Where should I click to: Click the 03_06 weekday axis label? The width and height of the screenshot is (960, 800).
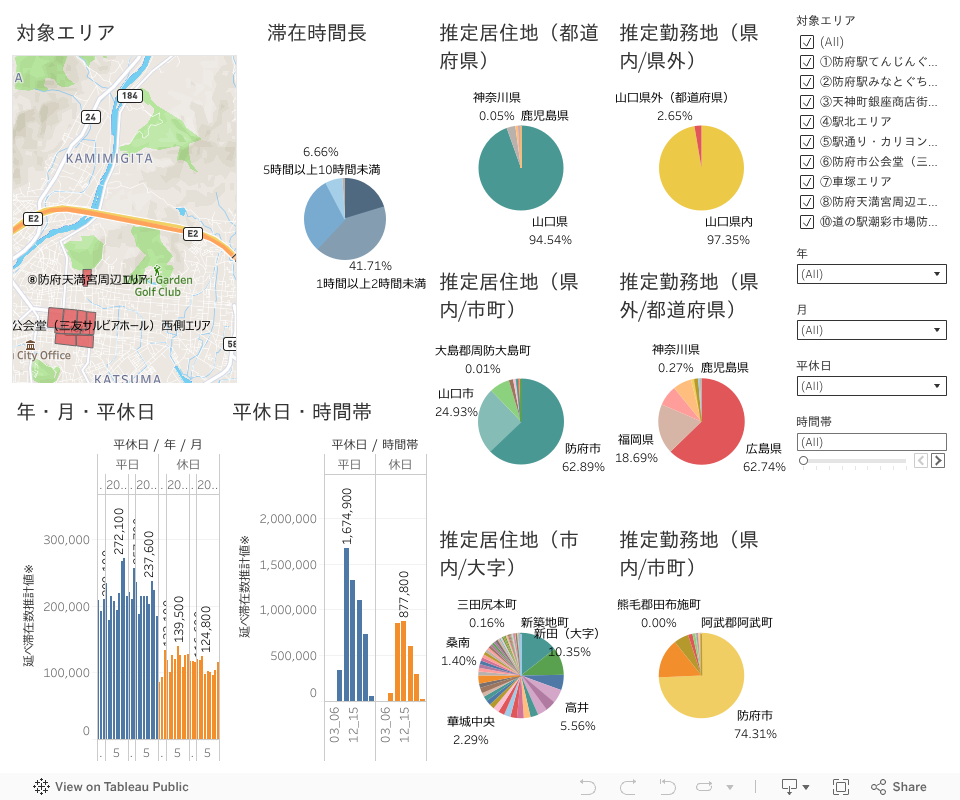[334, 725]
